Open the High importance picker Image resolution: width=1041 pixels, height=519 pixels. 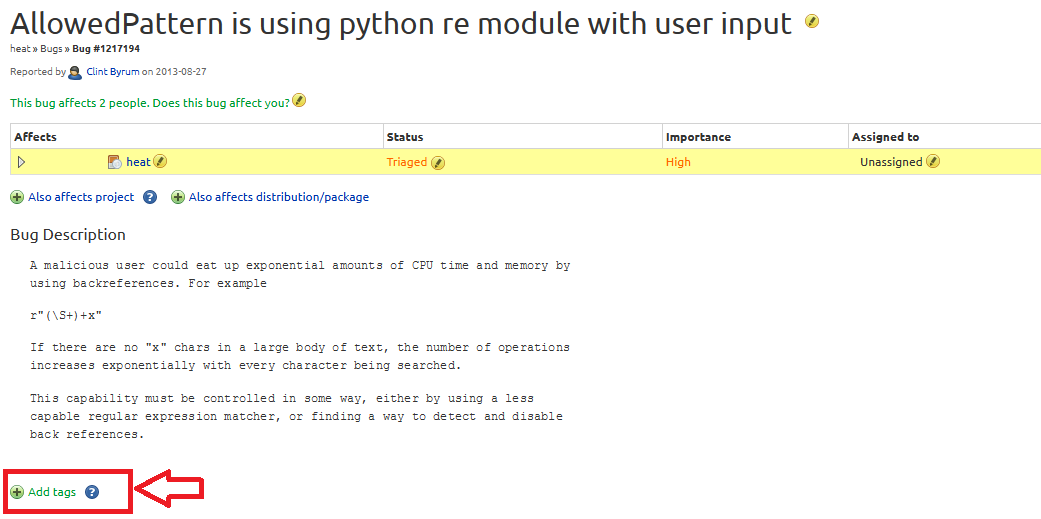click(x=678, y=162)
